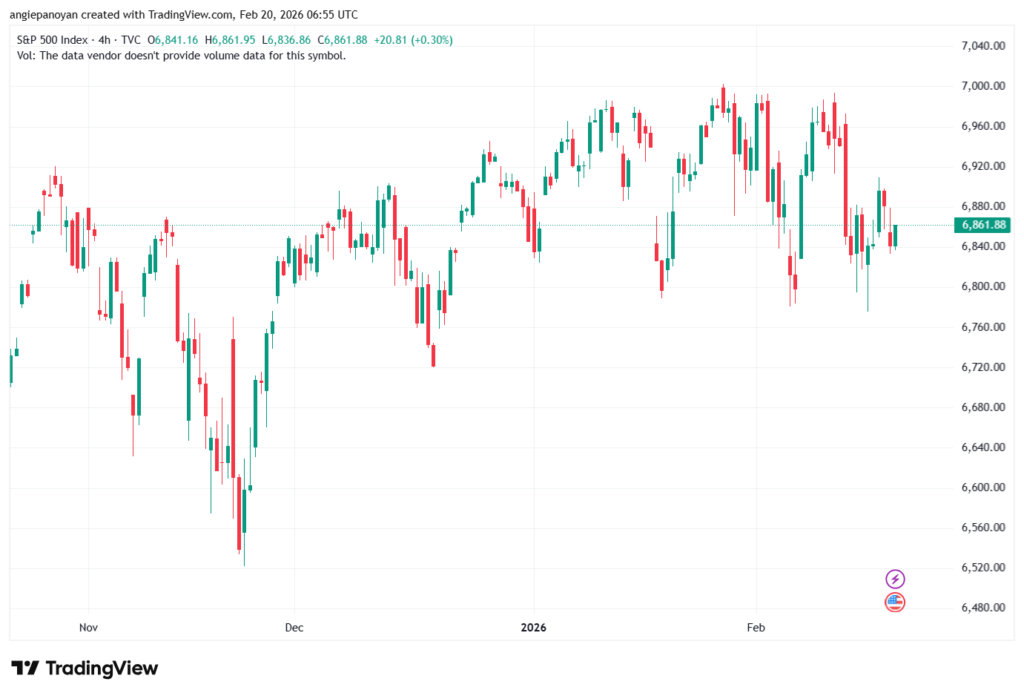Click the TradingView logo at bottom left
The image size is (1024, 696).
tap(85, 668)
